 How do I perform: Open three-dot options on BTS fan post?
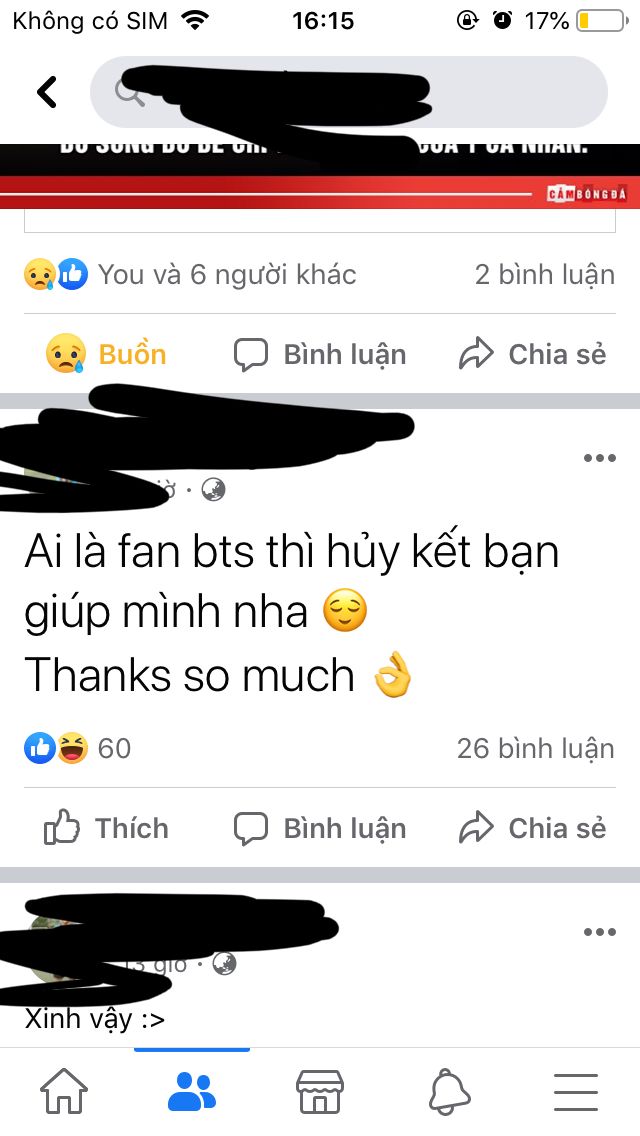(599, 458)
